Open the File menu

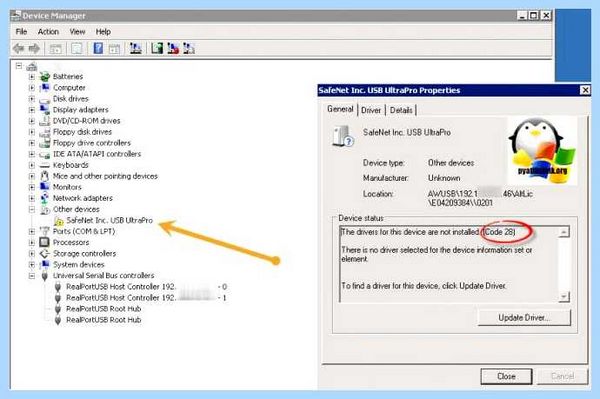[21, 32]
